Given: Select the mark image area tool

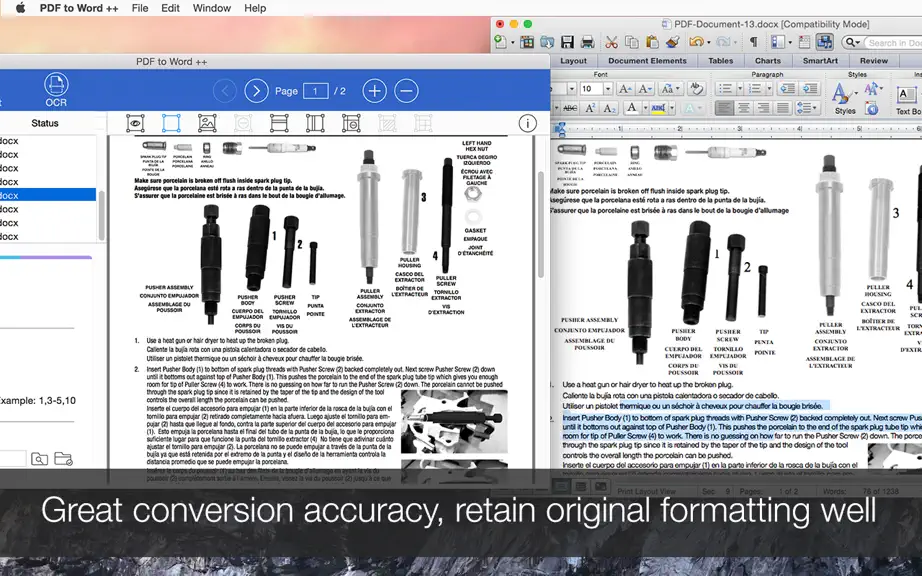Looking at the screenshot, I should 207,123.
